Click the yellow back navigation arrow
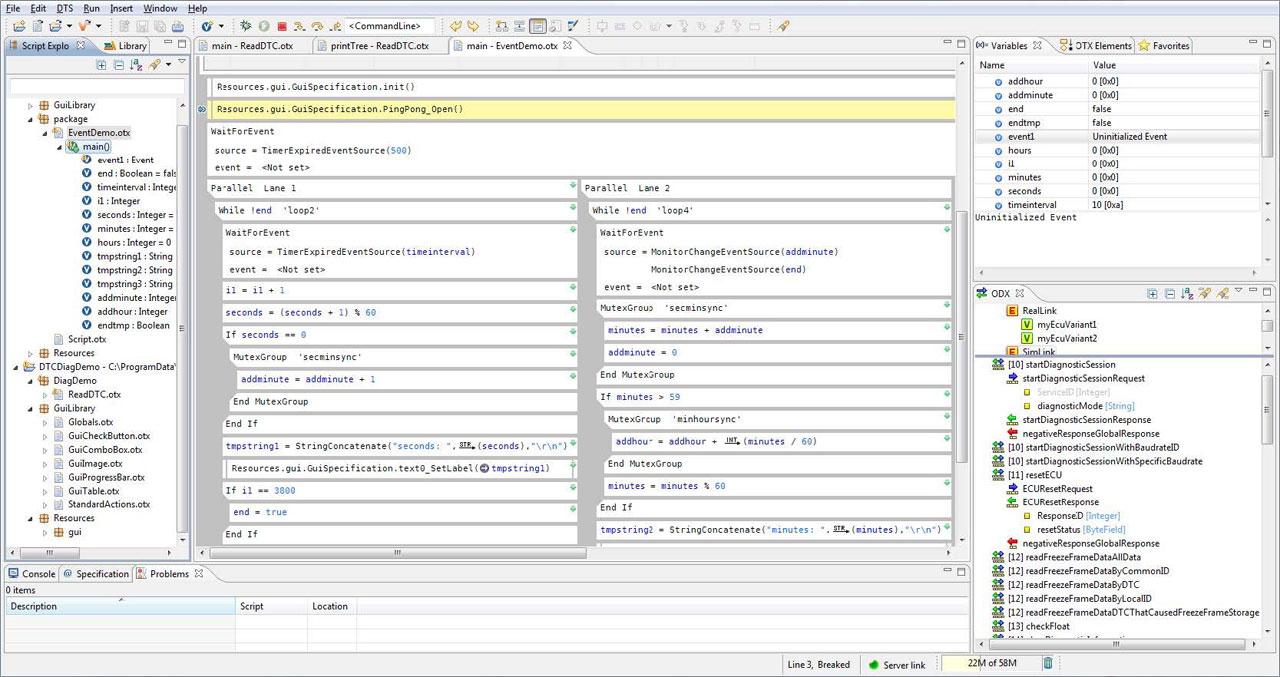The width and height of the screenshot is (1280, 677). point(455,25)
